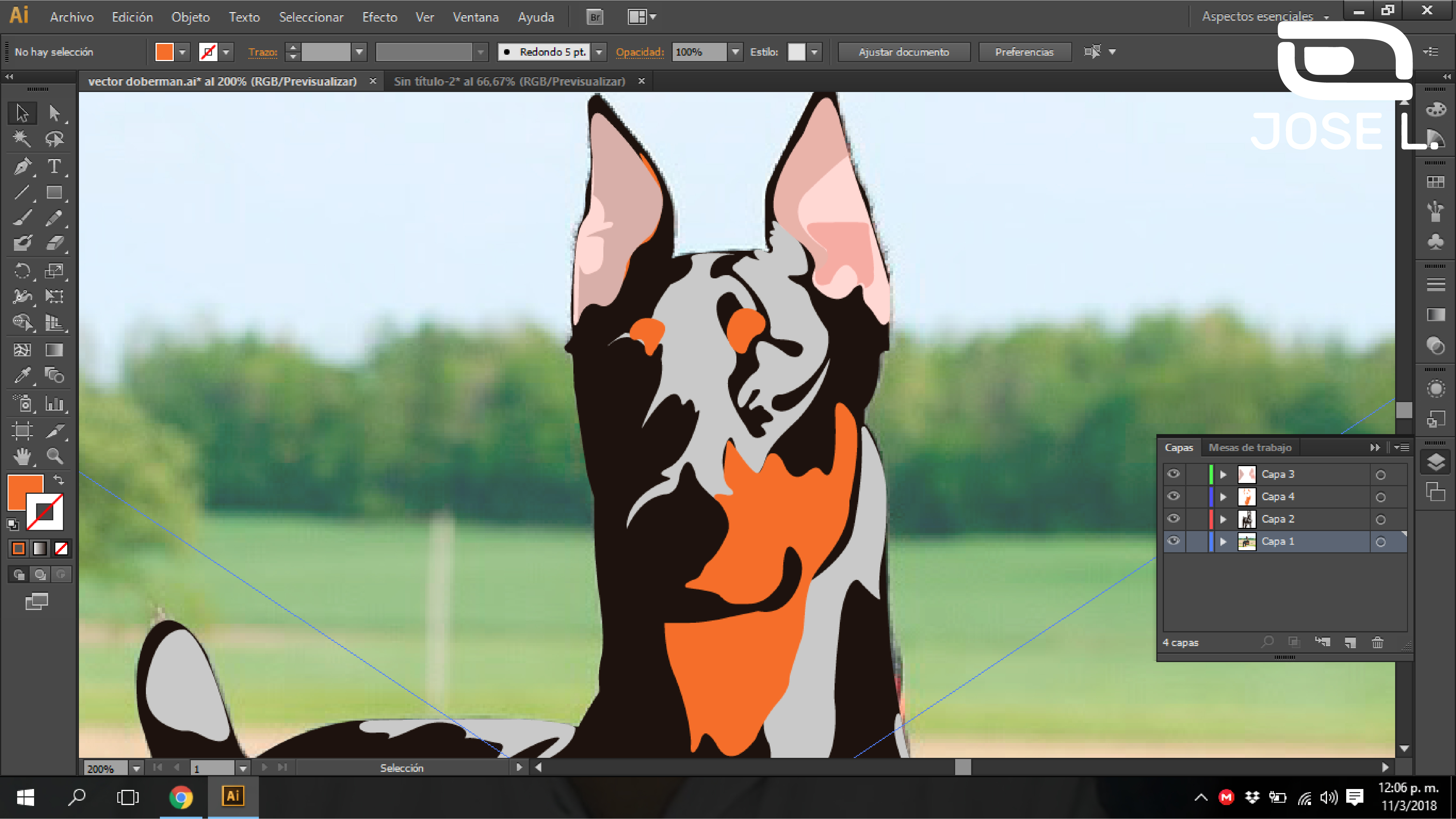Set paint mode to Color
Screen dimensions: 1456x819
click(19, 548)
